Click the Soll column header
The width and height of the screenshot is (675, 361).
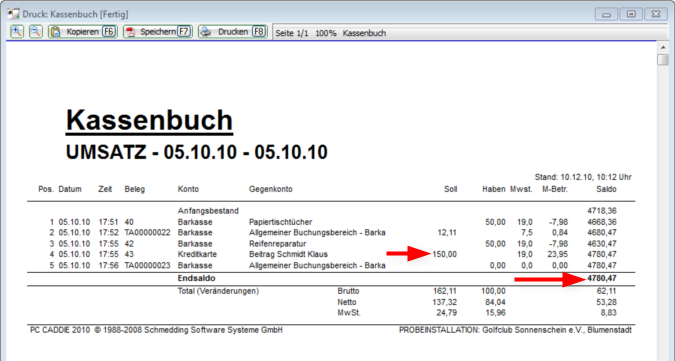(451, 189)
